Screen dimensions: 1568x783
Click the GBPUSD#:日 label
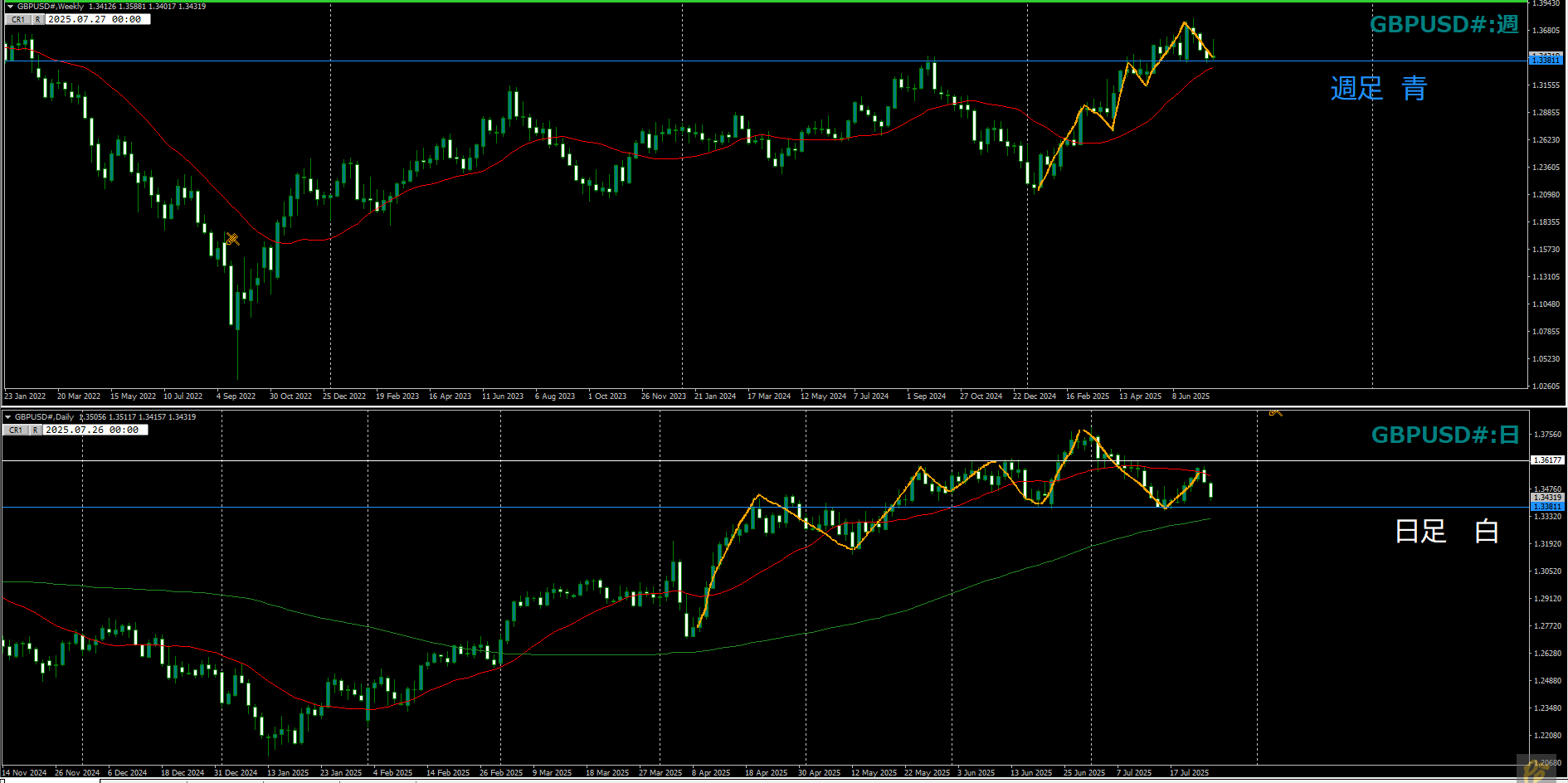(x=1444, y=435)
